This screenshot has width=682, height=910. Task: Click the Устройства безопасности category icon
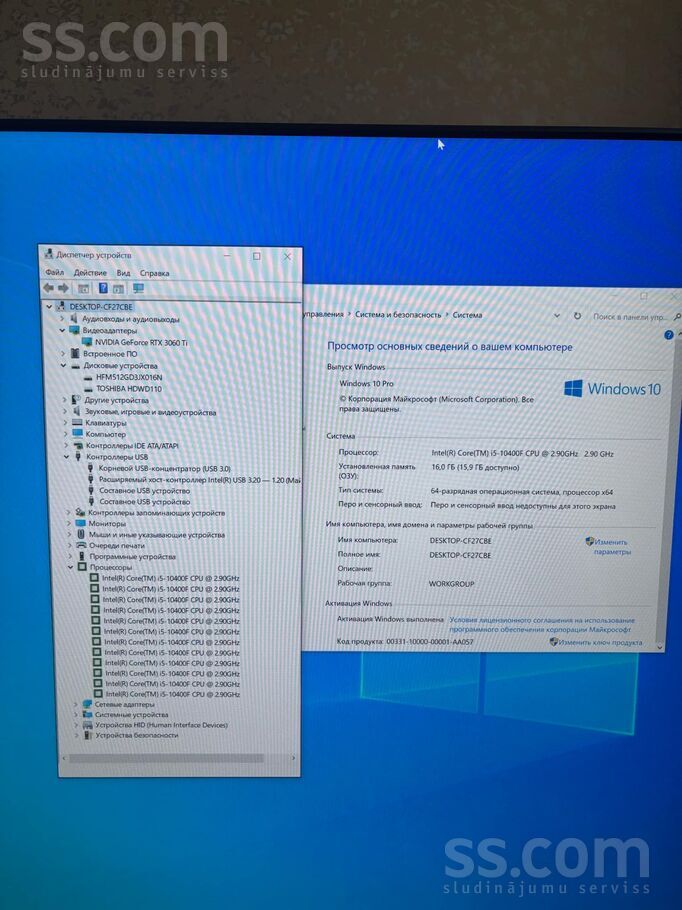point(88,735)
